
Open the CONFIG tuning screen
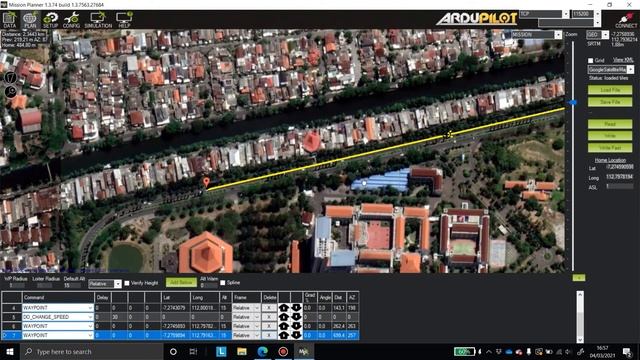[x=71, y=20]
